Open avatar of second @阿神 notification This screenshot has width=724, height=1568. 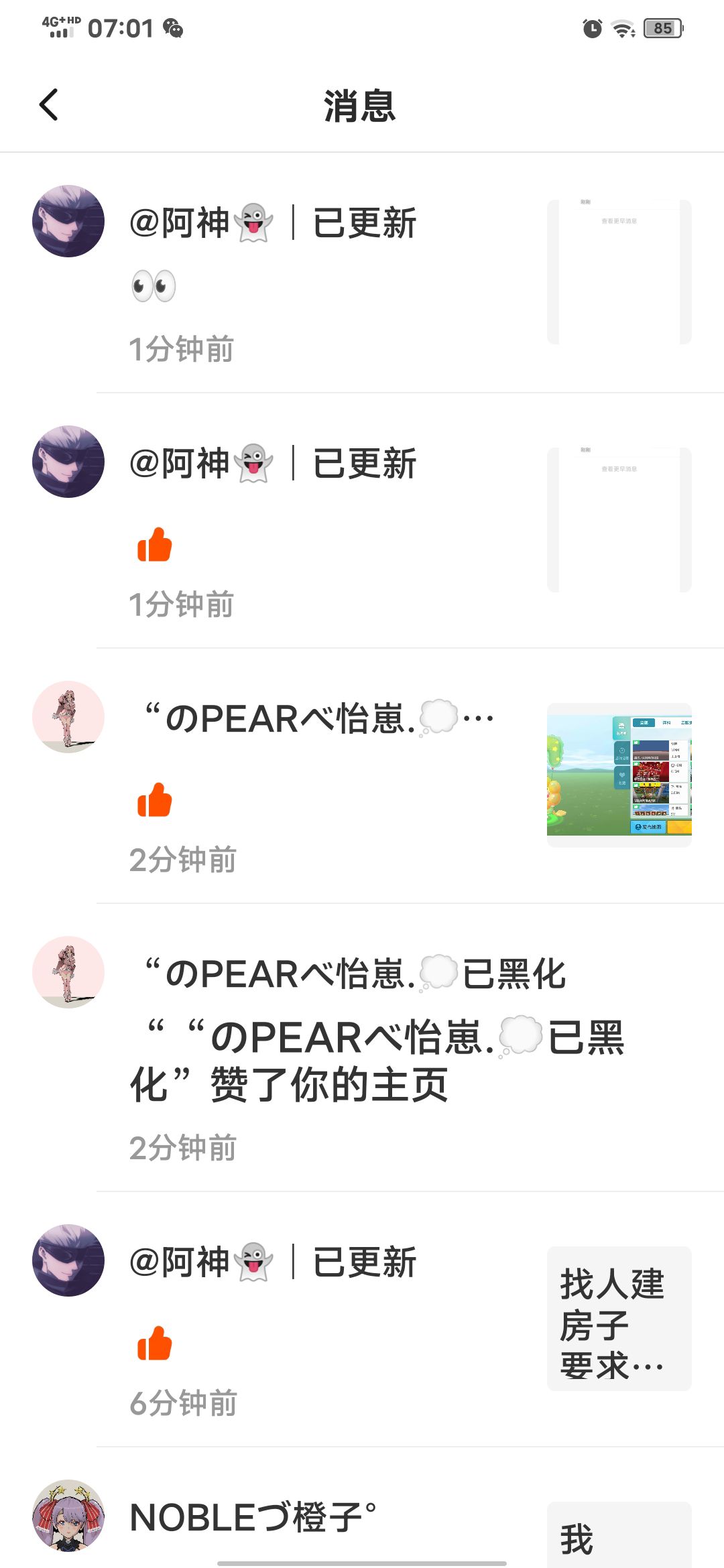click(68, 462)
